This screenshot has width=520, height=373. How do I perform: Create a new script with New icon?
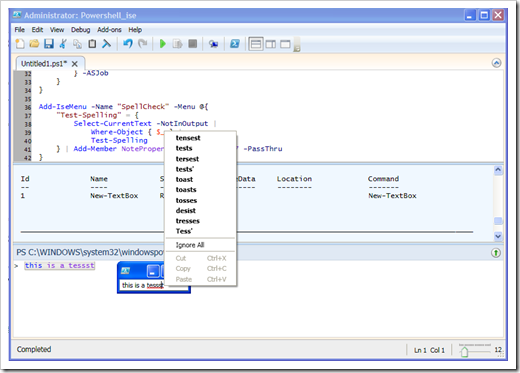click(x=20, y=44)
